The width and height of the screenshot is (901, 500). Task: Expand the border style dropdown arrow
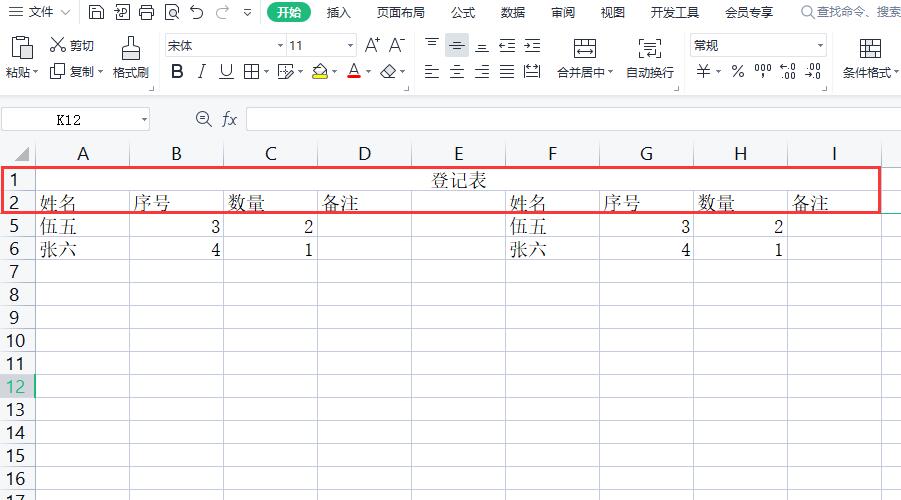point(266,72)
